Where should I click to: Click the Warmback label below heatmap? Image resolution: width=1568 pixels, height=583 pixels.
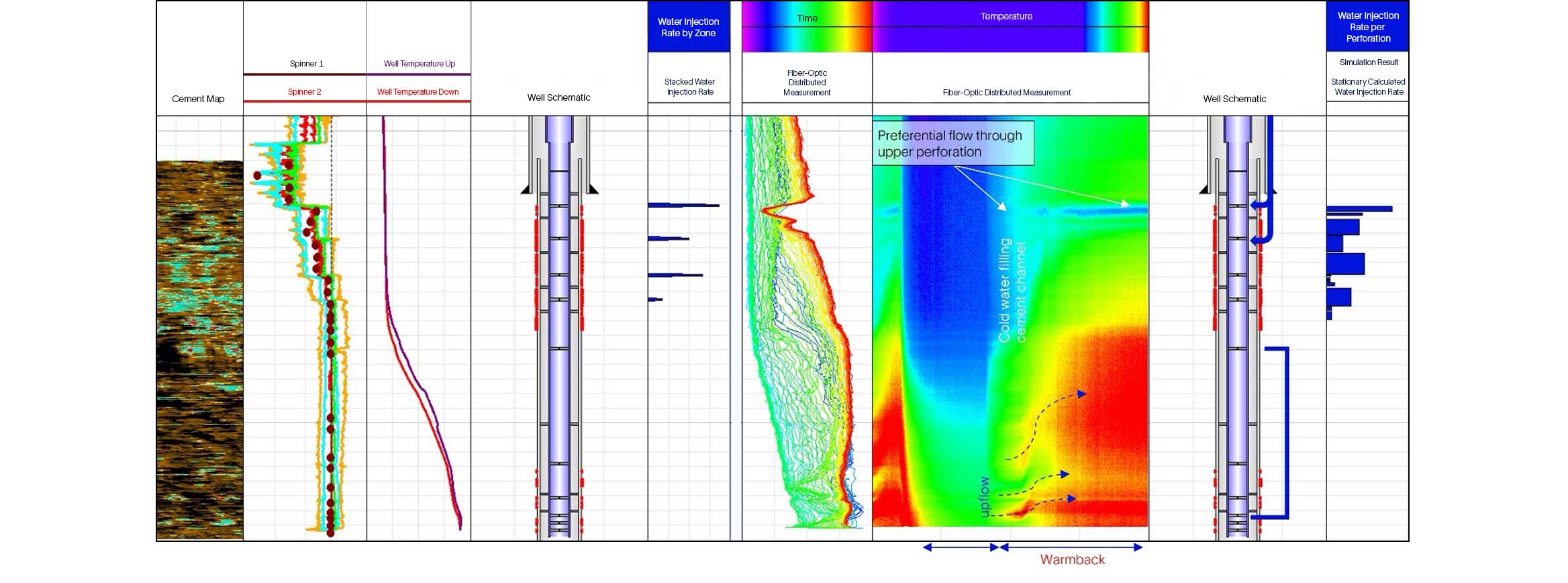(x=1072, y=559)
